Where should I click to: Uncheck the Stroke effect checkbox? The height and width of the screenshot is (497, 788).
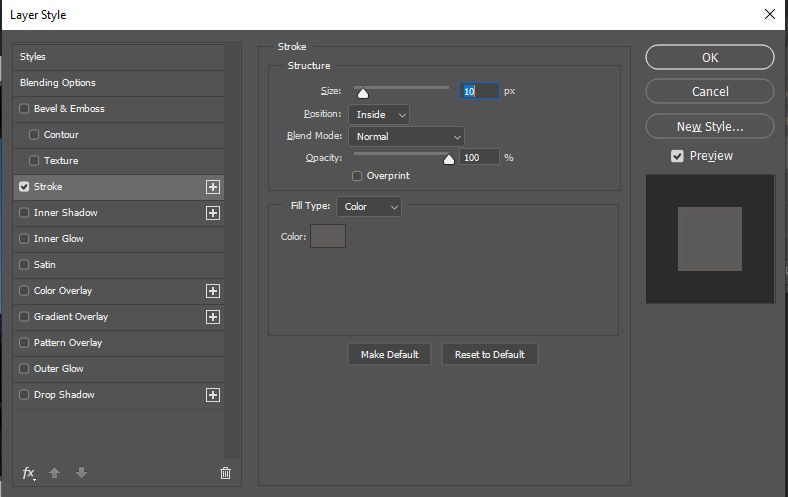click(24, 186)
